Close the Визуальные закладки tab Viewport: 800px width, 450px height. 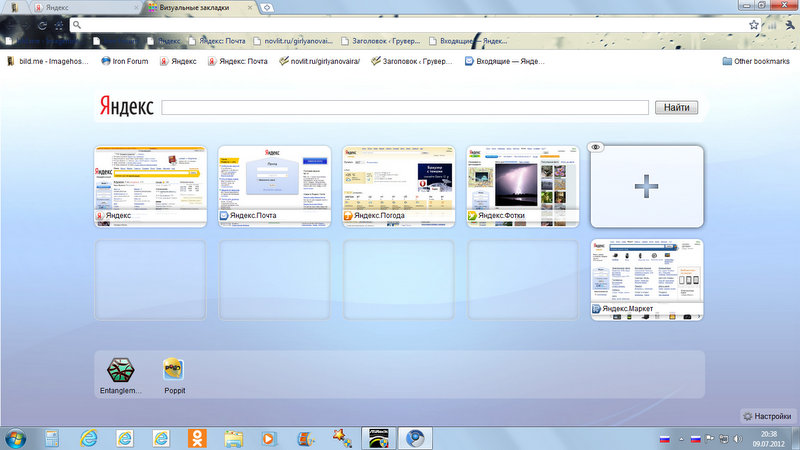point(250,8)
